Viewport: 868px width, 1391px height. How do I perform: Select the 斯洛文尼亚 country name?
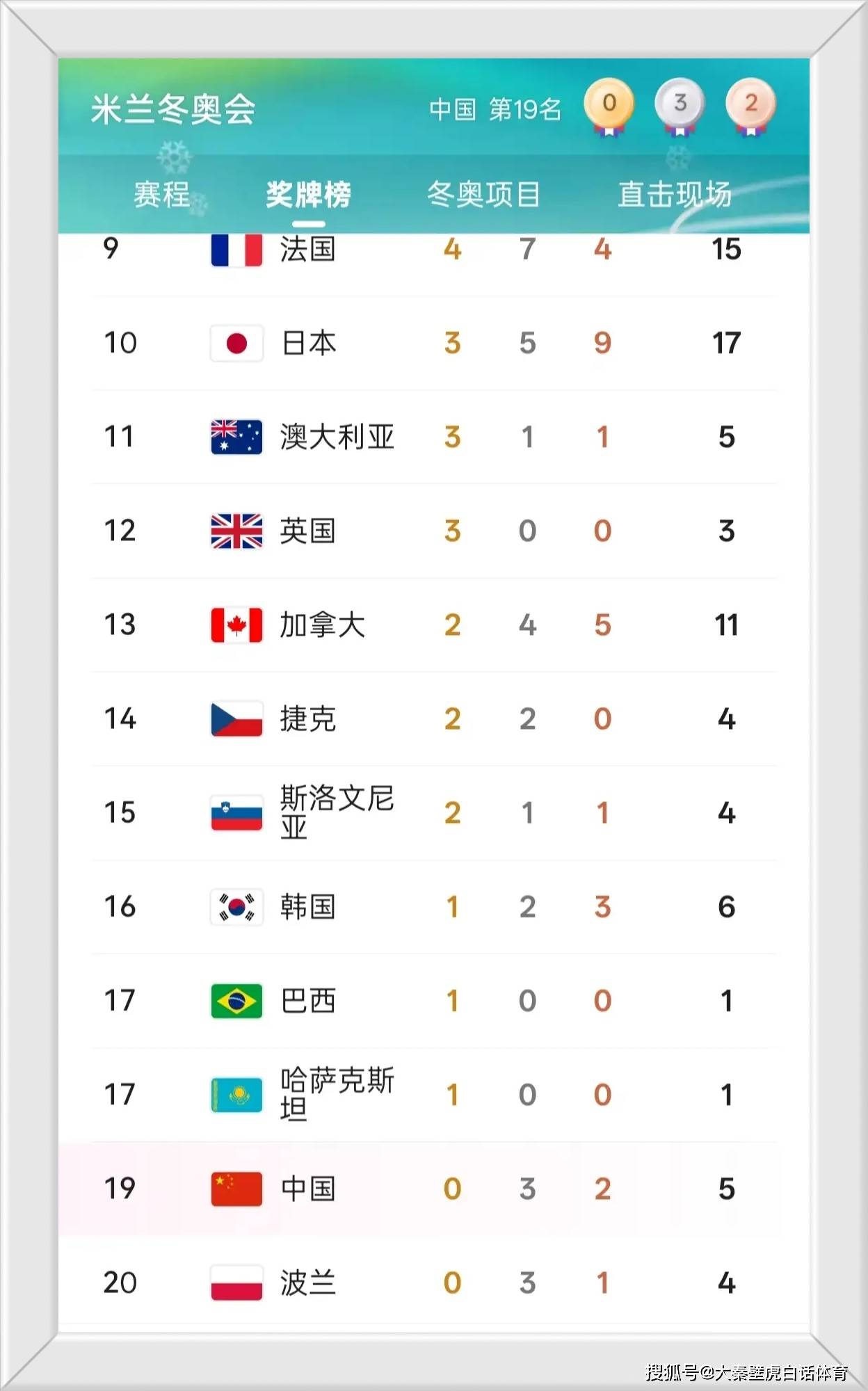click(x=337, y=812)
